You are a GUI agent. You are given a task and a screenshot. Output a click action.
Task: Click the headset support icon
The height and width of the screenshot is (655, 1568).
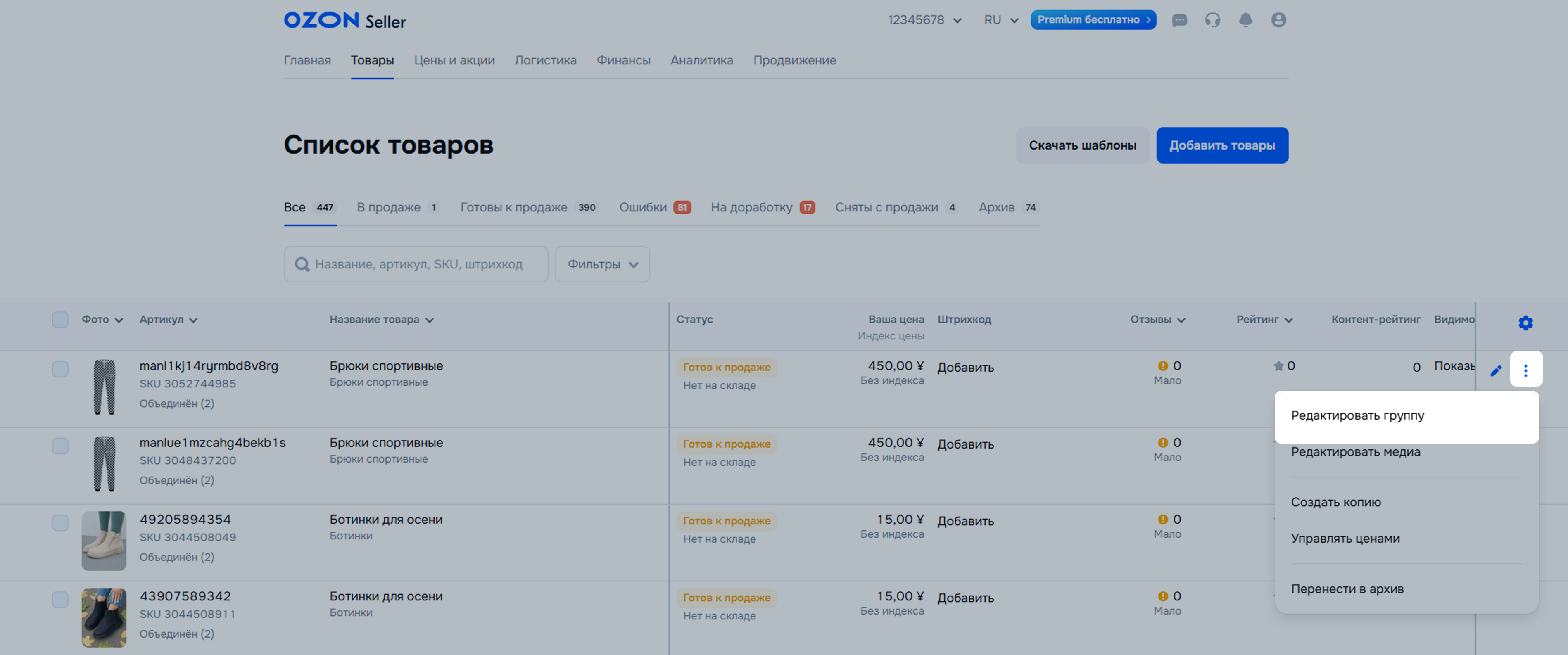pyautogui.click(x=1212, y=20)
